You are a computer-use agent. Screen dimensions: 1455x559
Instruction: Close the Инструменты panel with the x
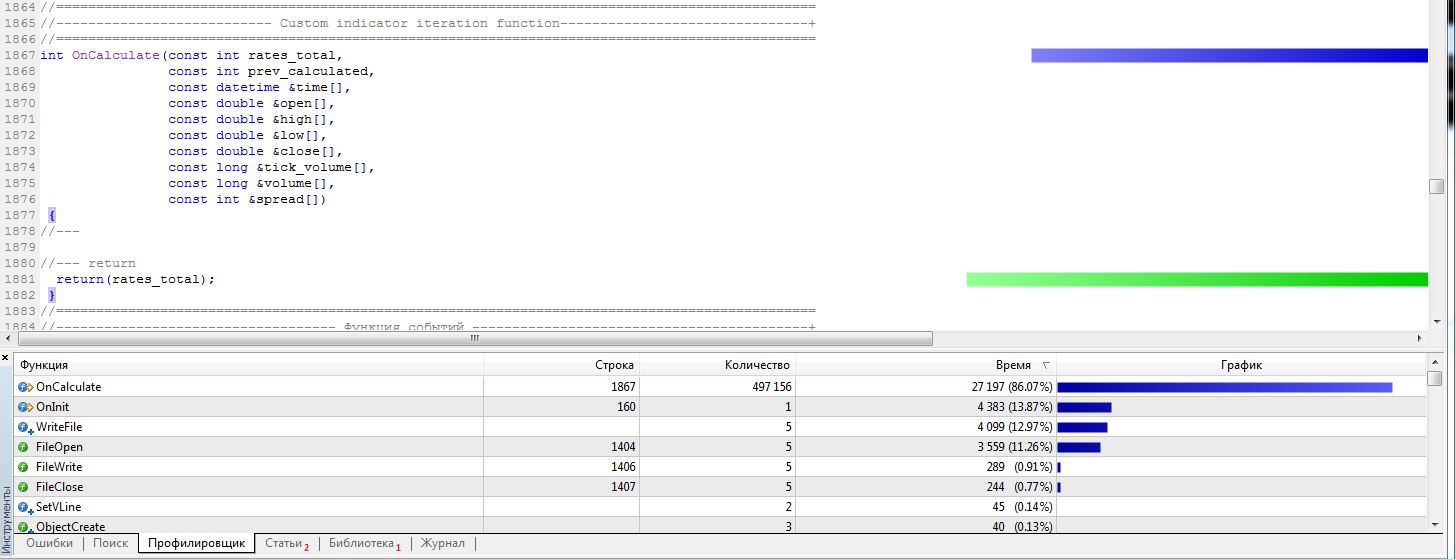[x=5, y=356]
